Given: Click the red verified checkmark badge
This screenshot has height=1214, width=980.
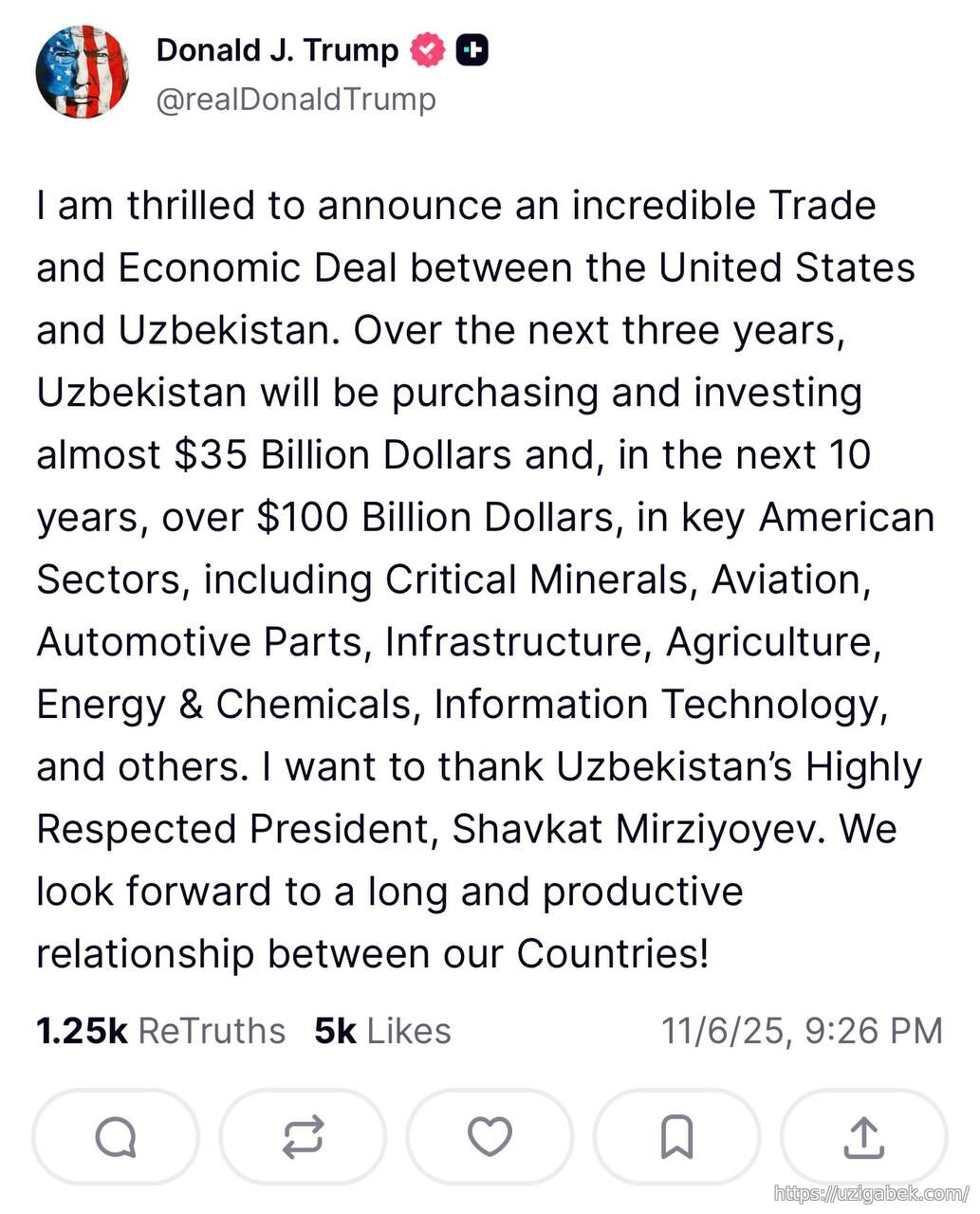Looking at the screenshot, I should pos(427,50).
